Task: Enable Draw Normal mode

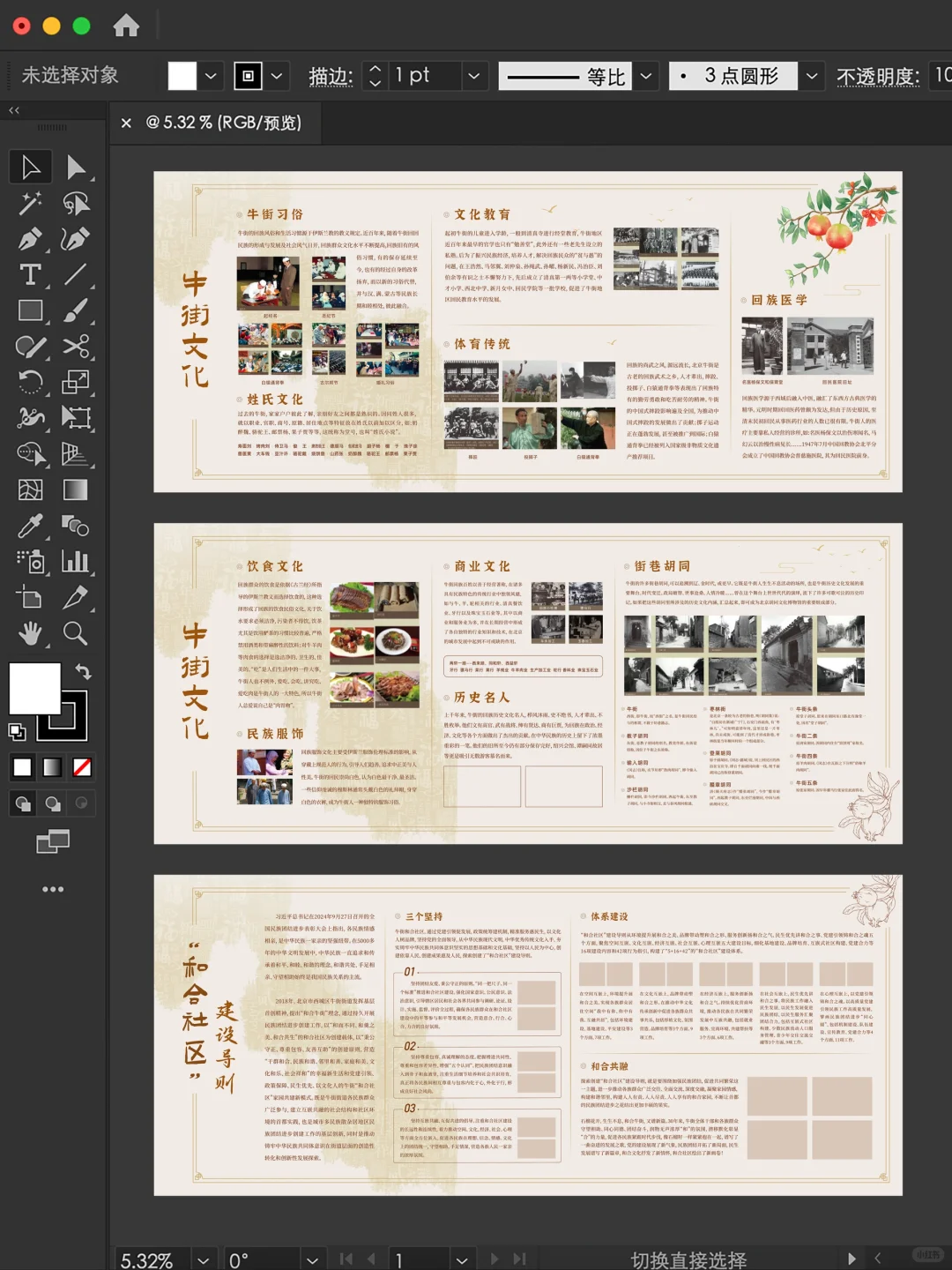Action: click(23, 803)
